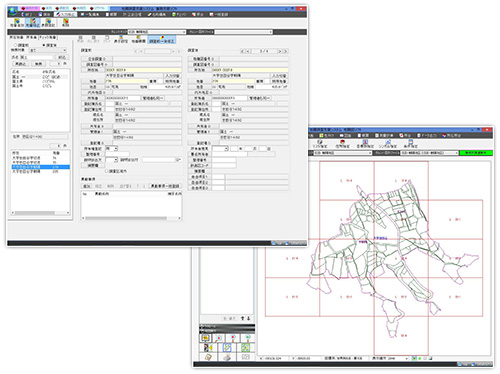Open the 保存 menu item on the front window's dark menu bar
The image size is (500, 374).
44,14
